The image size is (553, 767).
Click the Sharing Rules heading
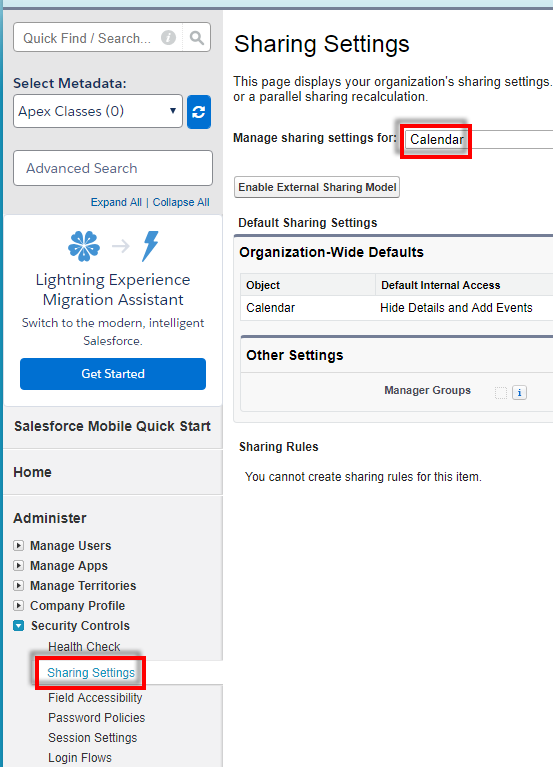point(279,447)
